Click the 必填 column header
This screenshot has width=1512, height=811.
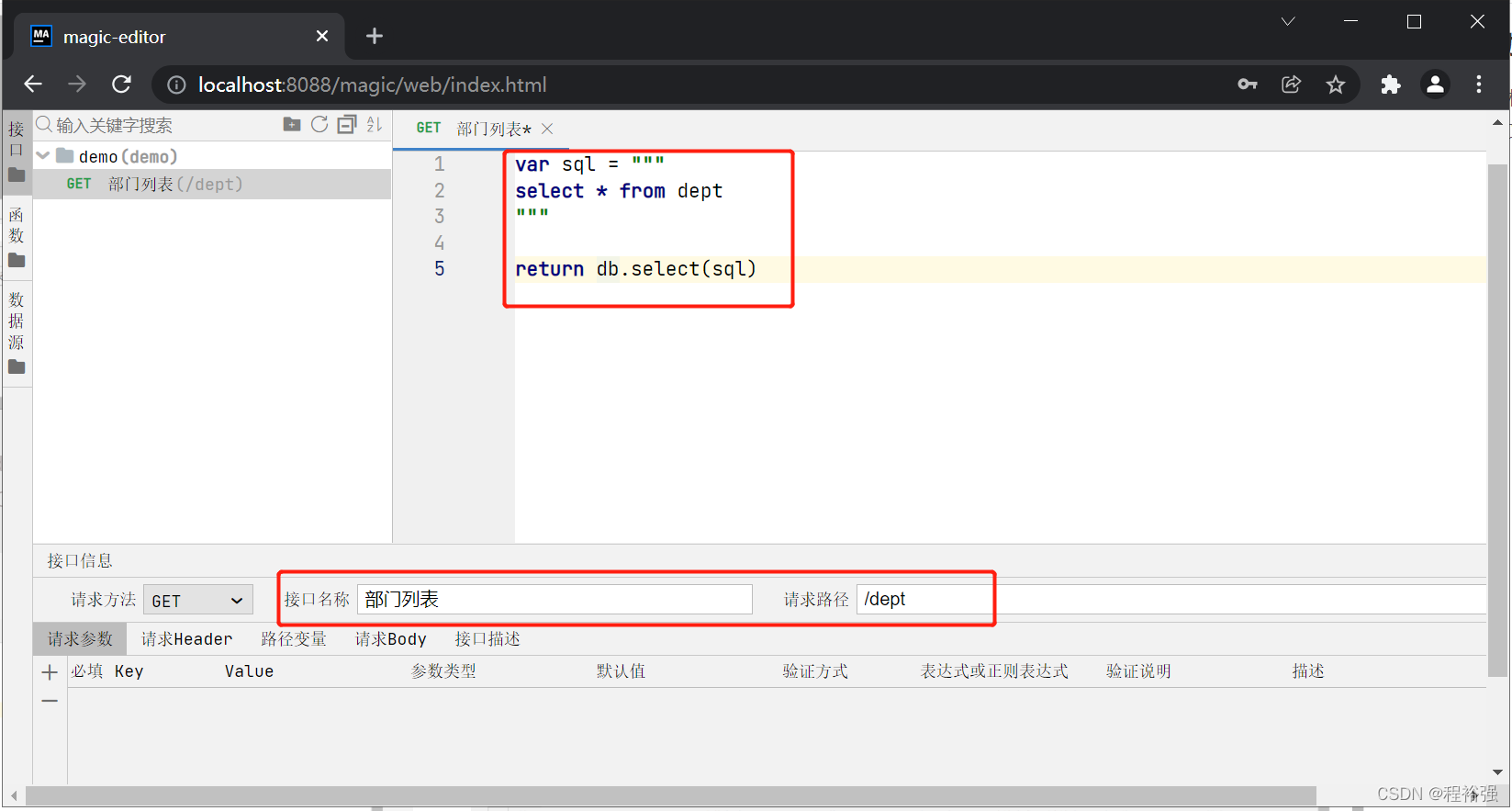(87, 671)
